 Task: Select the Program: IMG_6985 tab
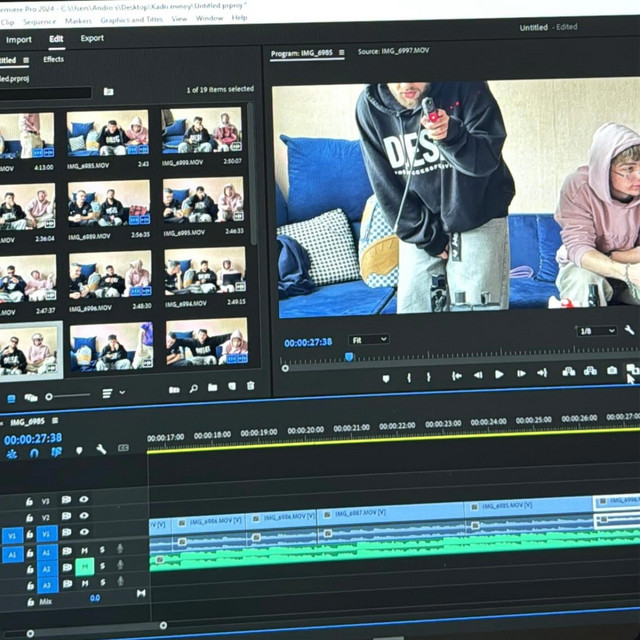(x=302, y=53)
